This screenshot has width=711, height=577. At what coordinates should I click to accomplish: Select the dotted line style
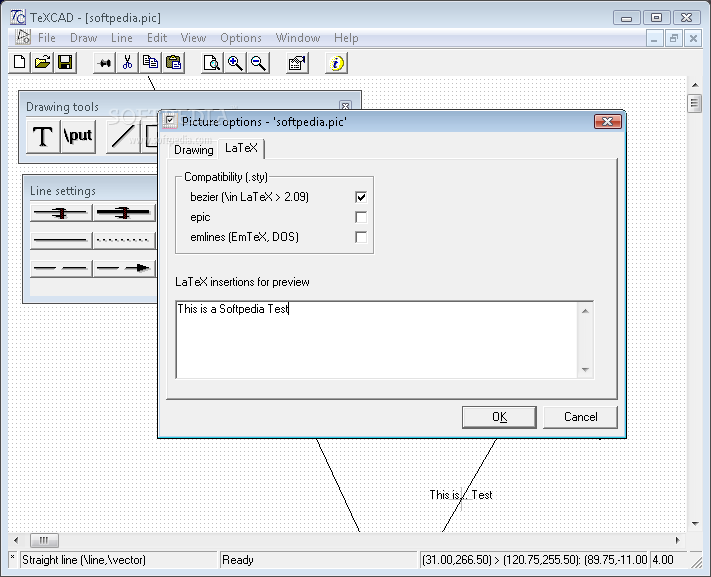[x=124, y=240]
